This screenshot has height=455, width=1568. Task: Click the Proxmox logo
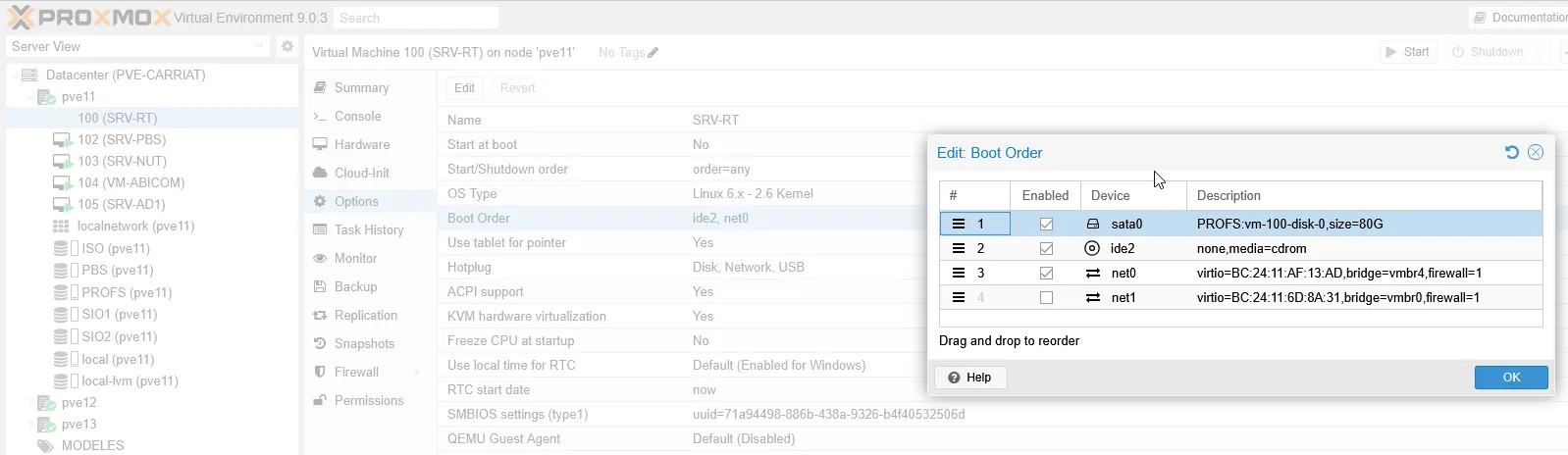pos(86,17)
